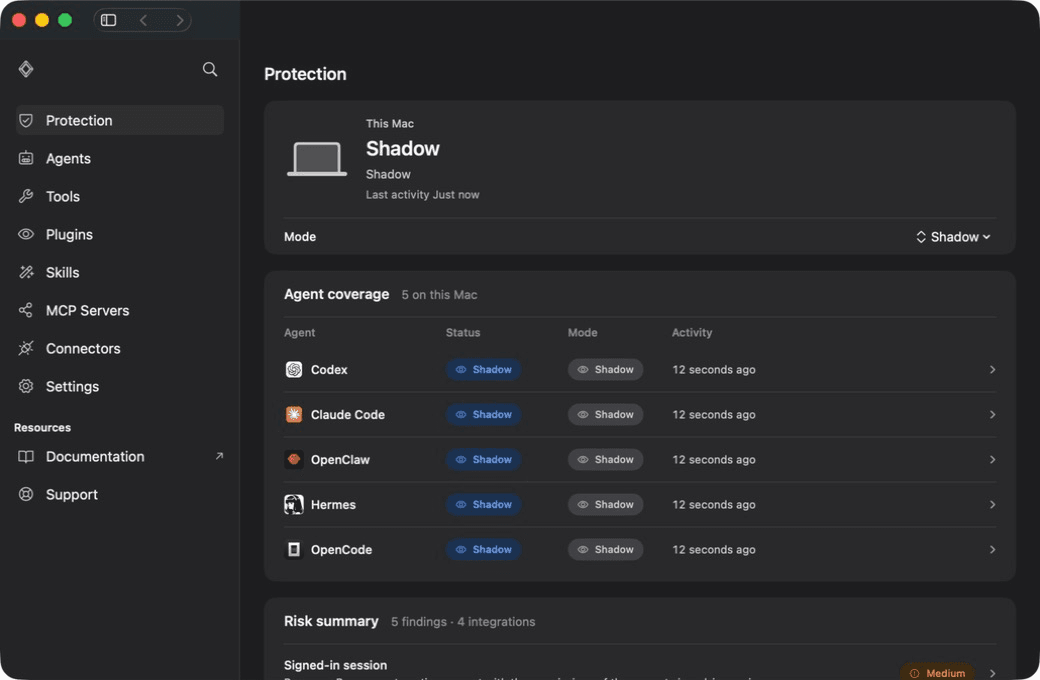This screenshot has height=680, width=1040.
Task: Click the OpenClaw agent icon
Action: [294, 459]
